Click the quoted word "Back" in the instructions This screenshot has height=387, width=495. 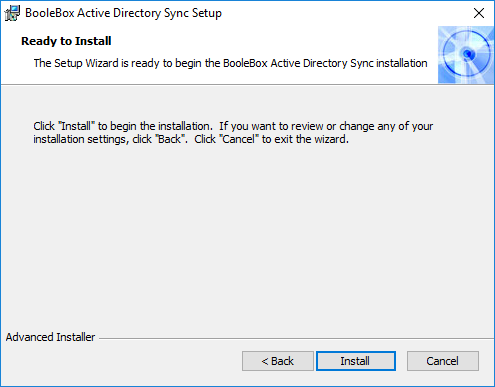[x=170, y=139]
